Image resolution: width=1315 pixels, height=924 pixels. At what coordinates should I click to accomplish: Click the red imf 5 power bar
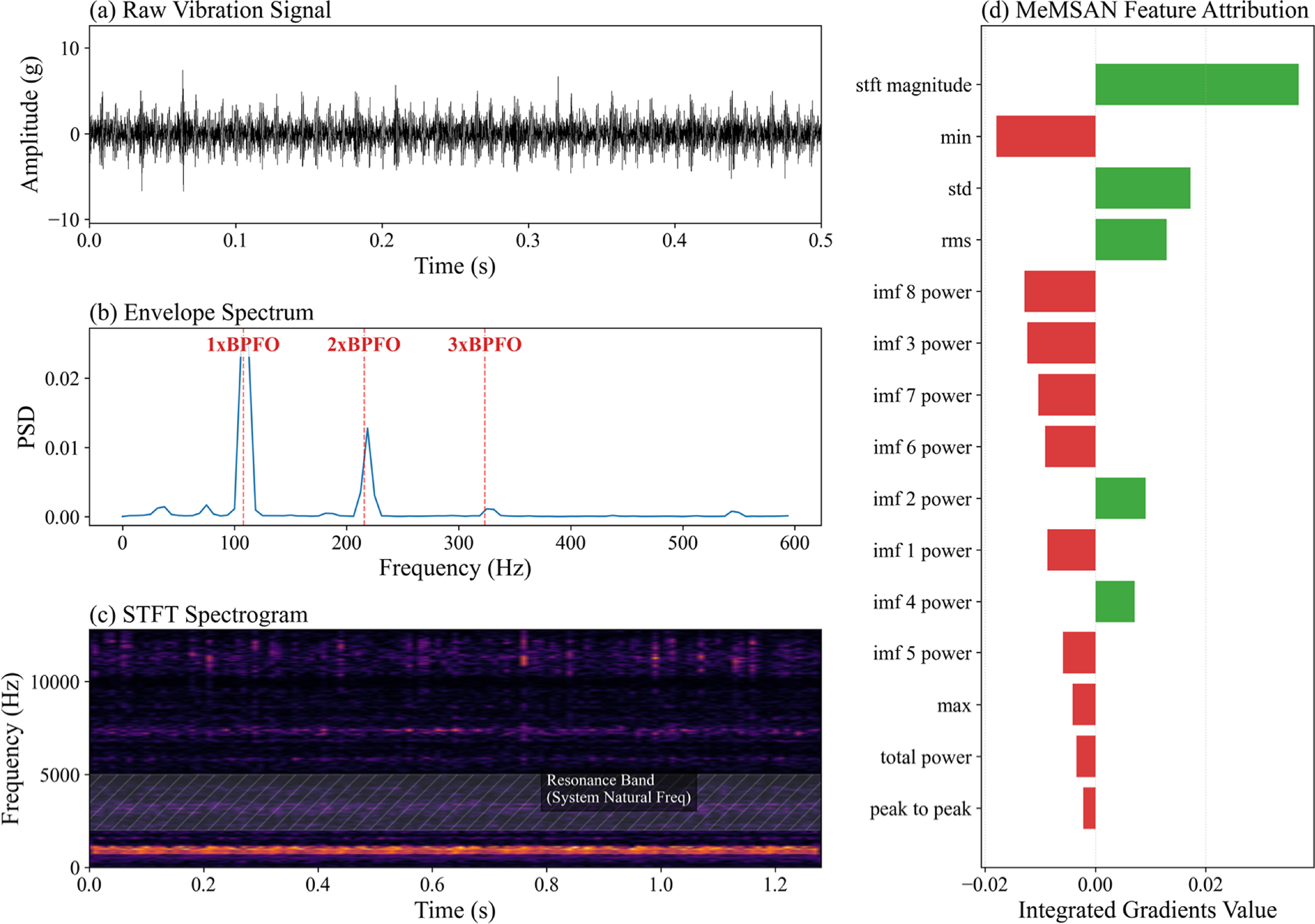[x=1079, y=653]
